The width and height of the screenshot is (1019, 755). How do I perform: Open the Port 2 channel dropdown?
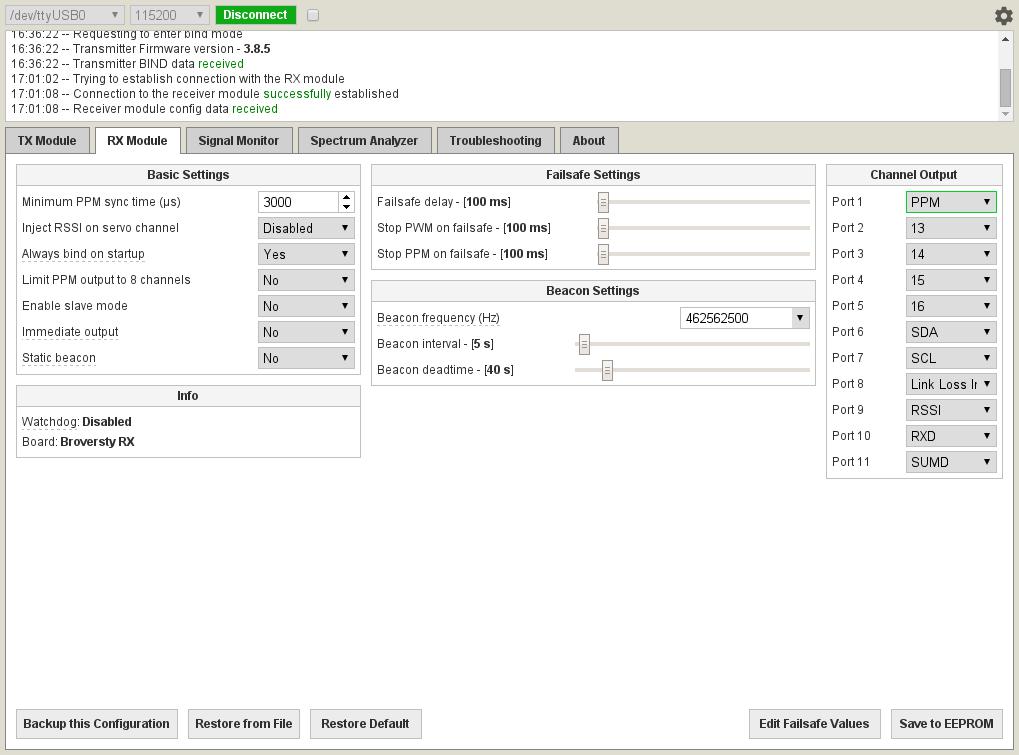click(951, 228)
